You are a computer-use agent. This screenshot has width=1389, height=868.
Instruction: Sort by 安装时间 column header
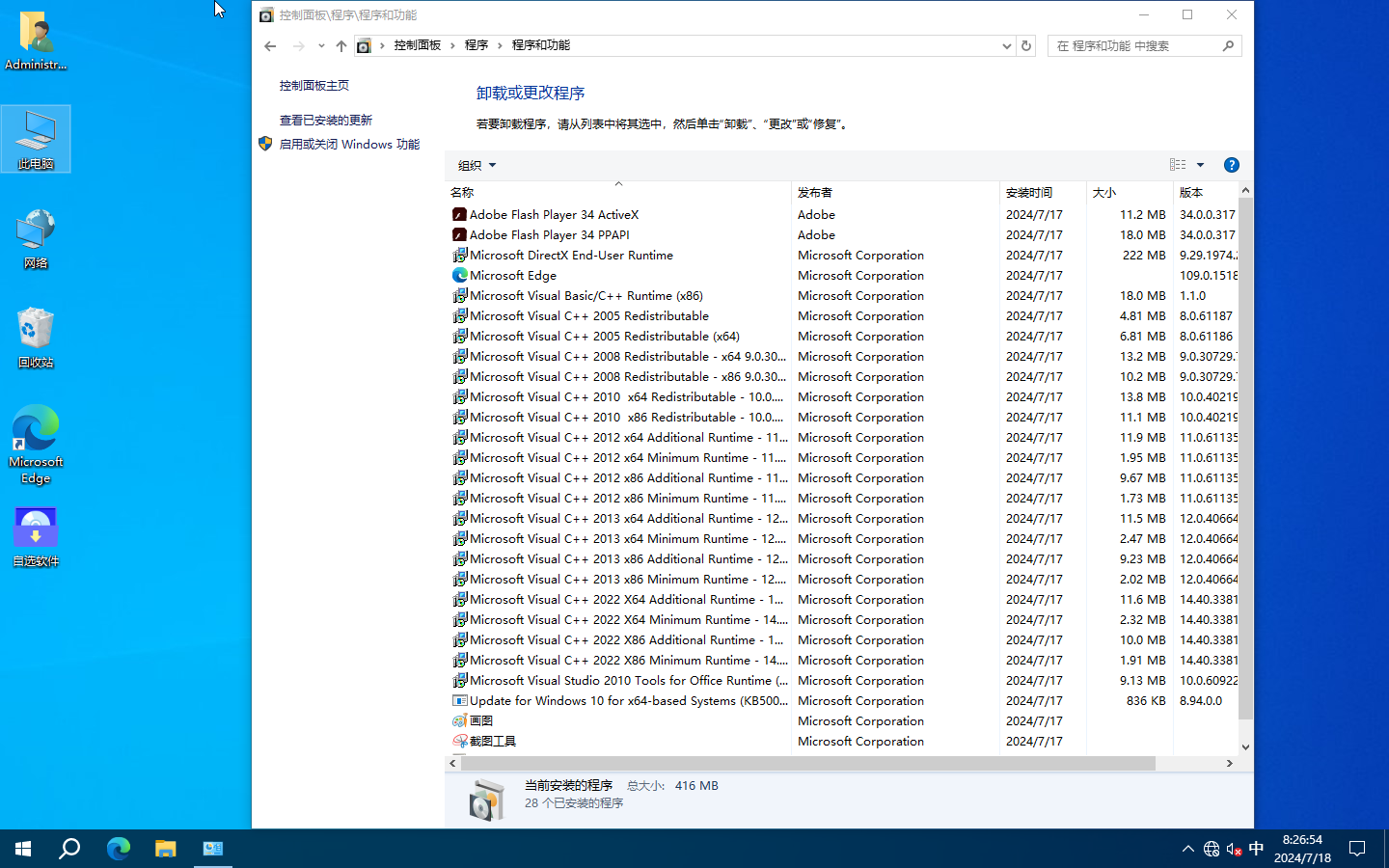(1043, 193)
